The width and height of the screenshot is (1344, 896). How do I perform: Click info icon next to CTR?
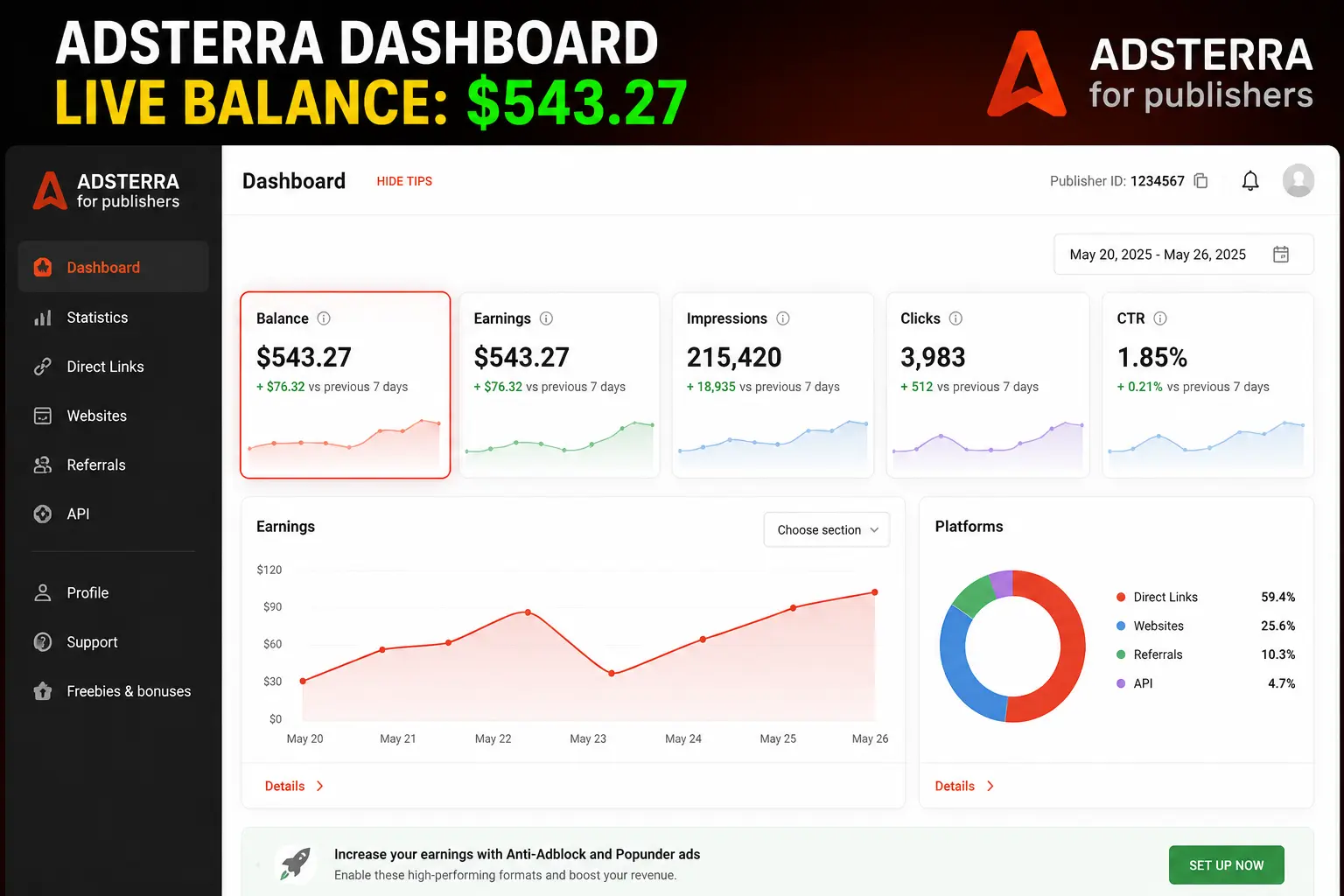pos(1160,318)
